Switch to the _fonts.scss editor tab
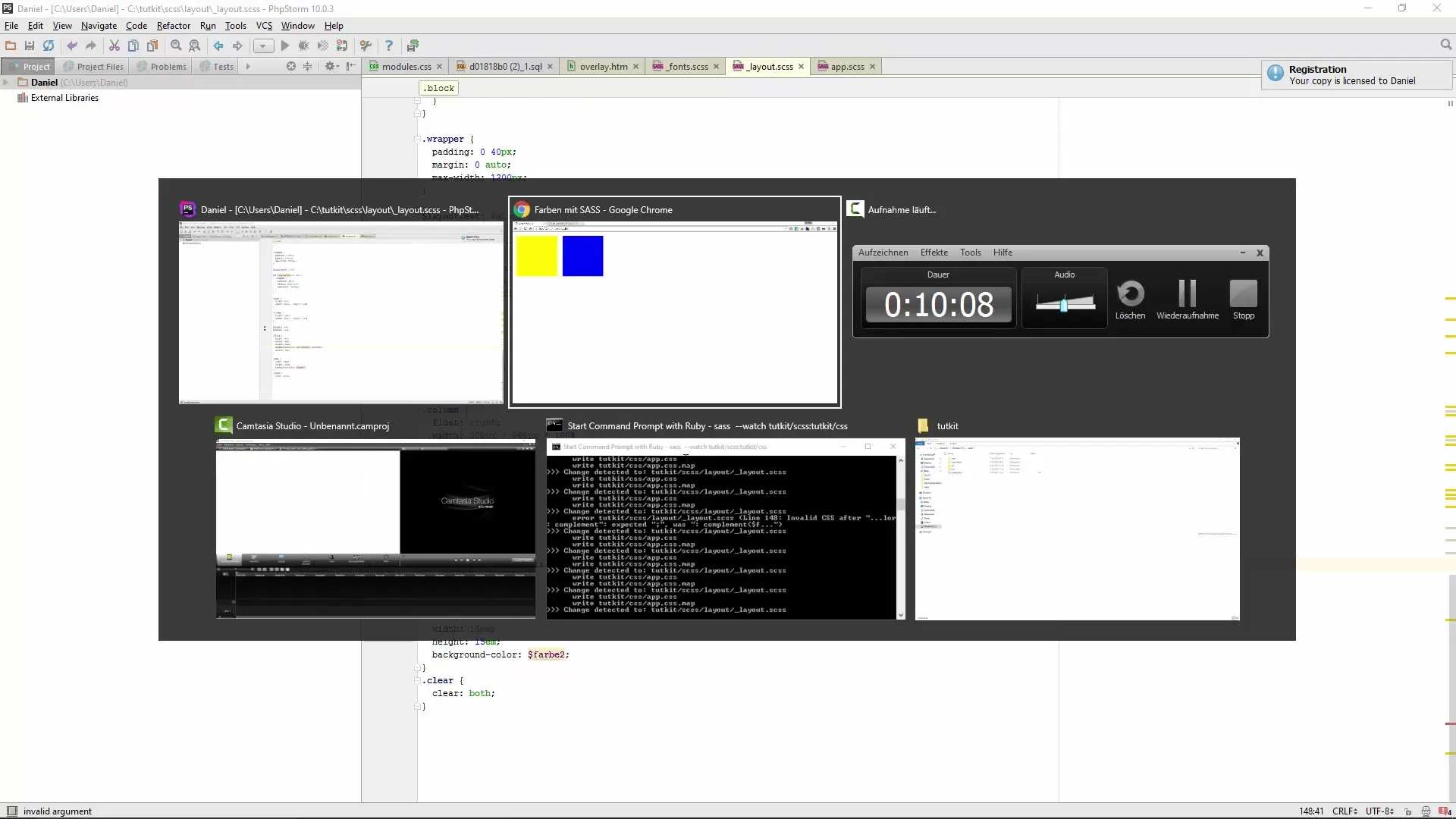 click(686, 67)
